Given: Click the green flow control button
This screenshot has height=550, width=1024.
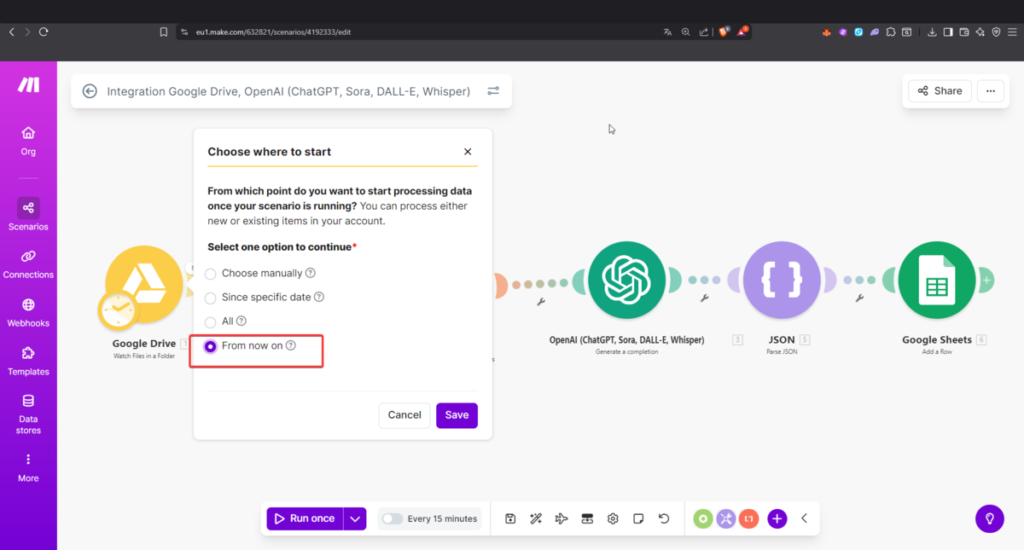Looking at the screenshot, I should (x=703, y=519).
